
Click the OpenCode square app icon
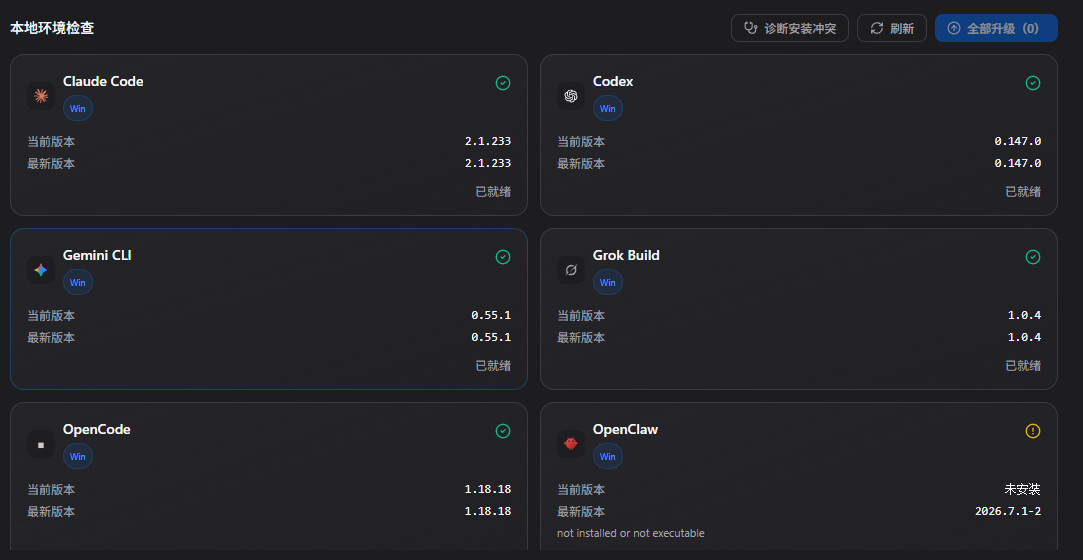pyautogui.click(x=41, y=444)
